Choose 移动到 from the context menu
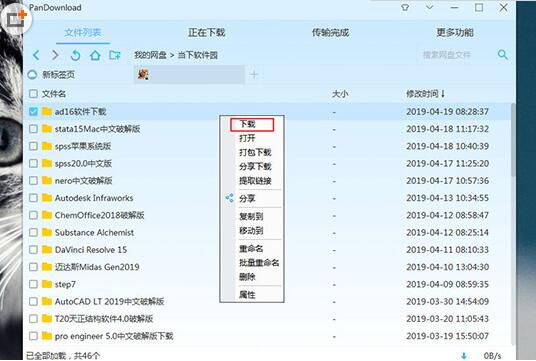536x361 pixels. 251,230
